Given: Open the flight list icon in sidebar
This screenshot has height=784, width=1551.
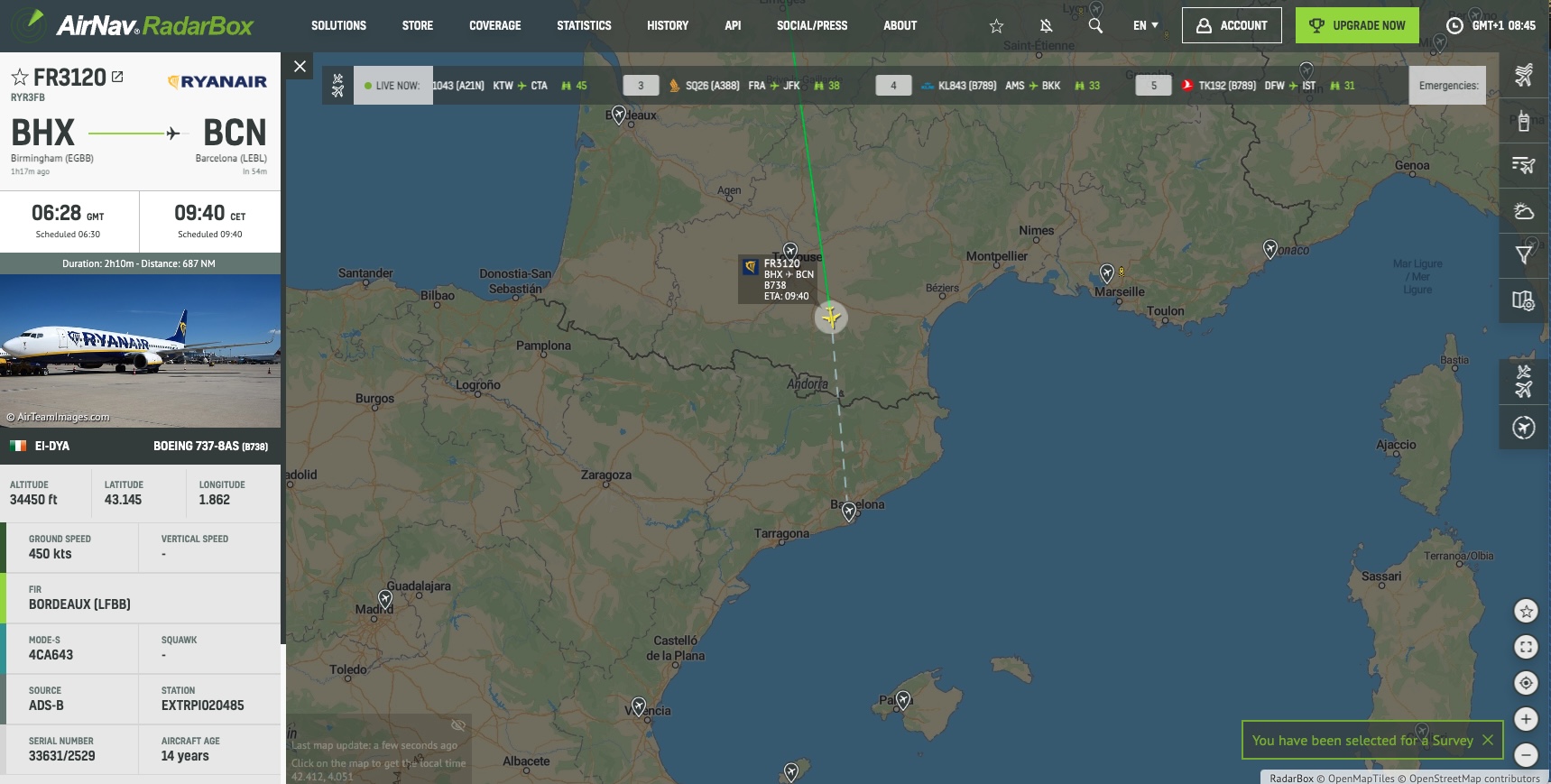Looking at the screenshot, I should (x=1524, y=165).
